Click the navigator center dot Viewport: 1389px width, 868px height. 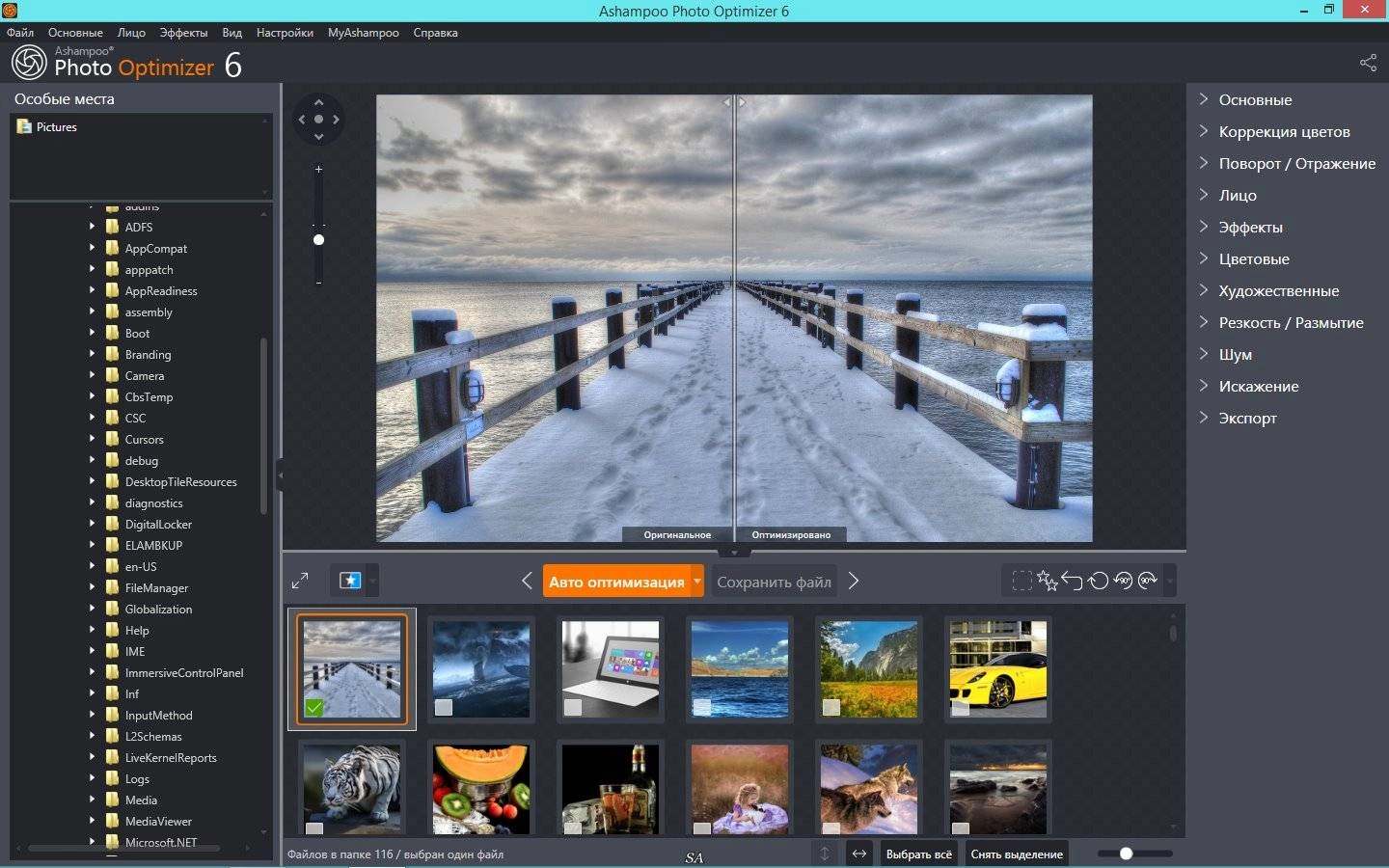tap(318, 120)
